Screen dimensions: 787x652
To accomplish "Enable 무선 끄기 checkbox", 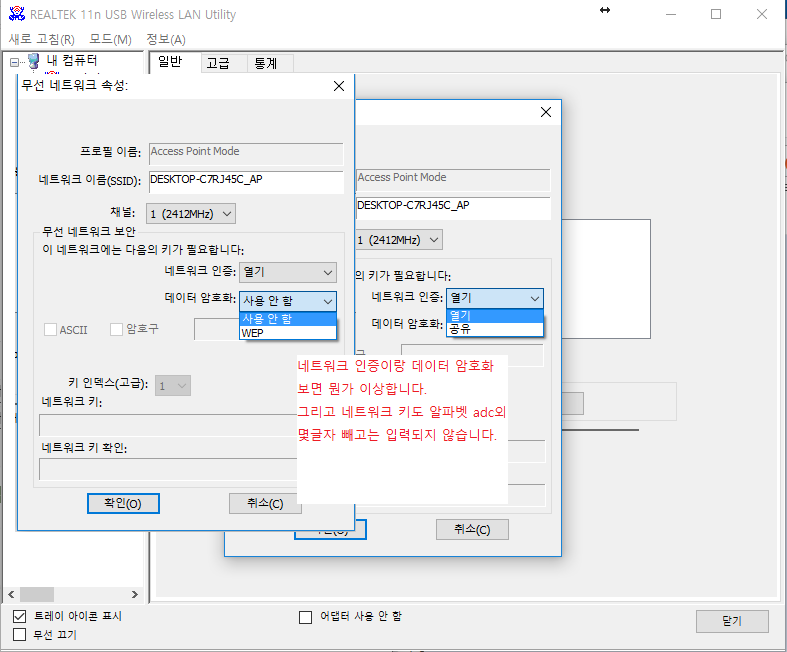I will [x=20, y=634].
